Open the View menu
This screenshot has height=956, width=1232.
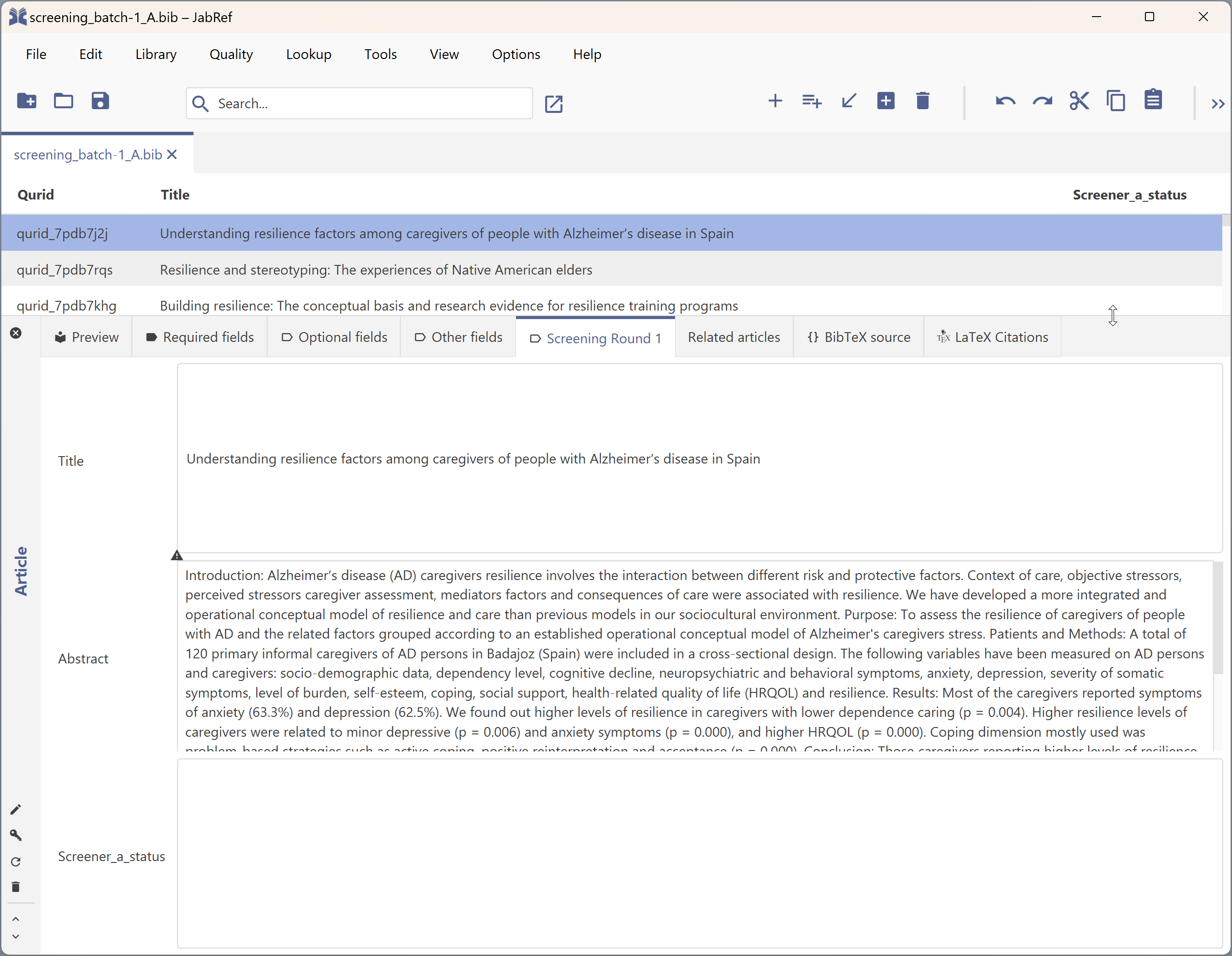(x=445, y=54)
